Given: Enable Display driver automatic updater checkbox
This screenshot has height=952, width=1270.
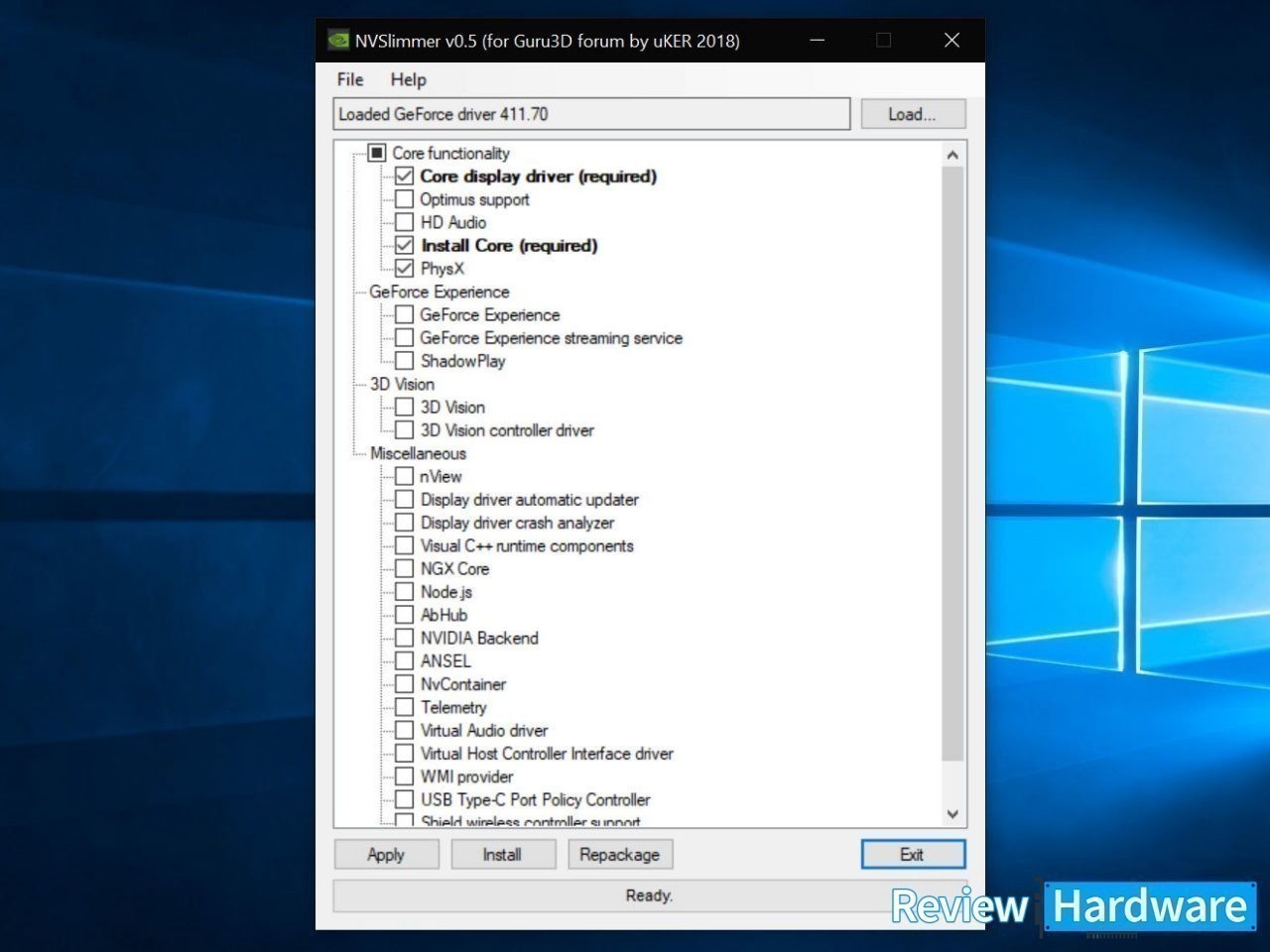Looking at the screenshot, I should (x=404, y=500).
